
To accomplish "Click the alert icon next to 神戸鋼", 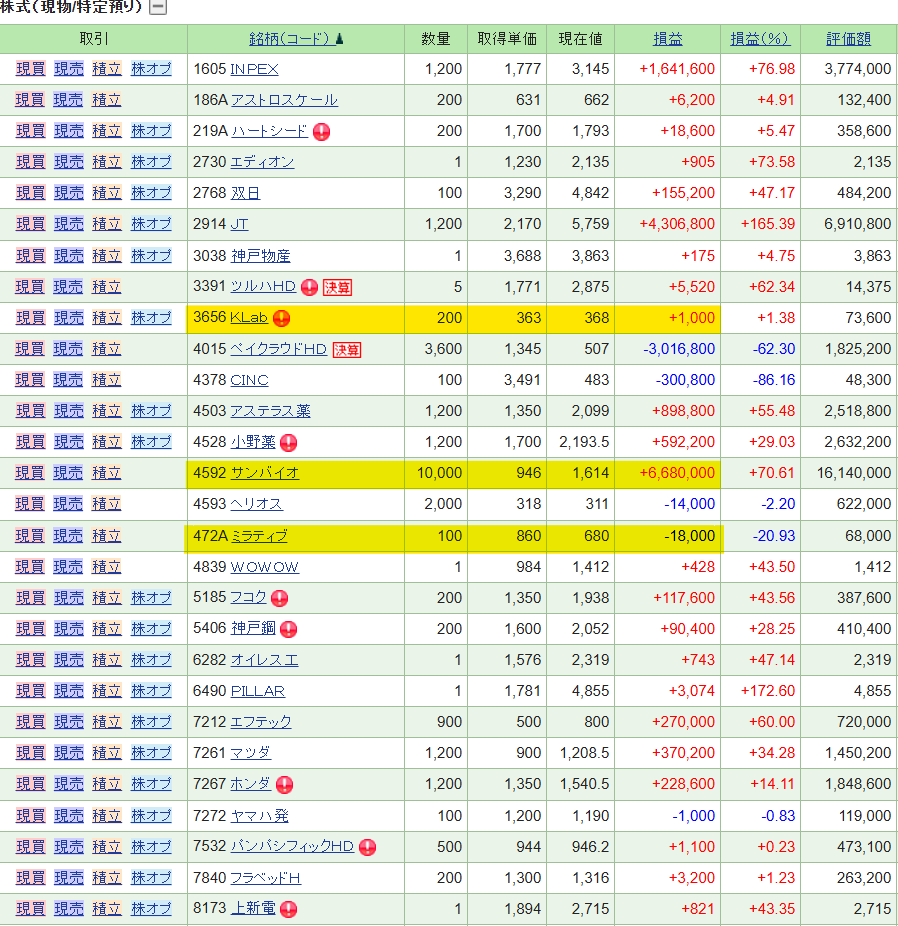I will click(289, 629).
